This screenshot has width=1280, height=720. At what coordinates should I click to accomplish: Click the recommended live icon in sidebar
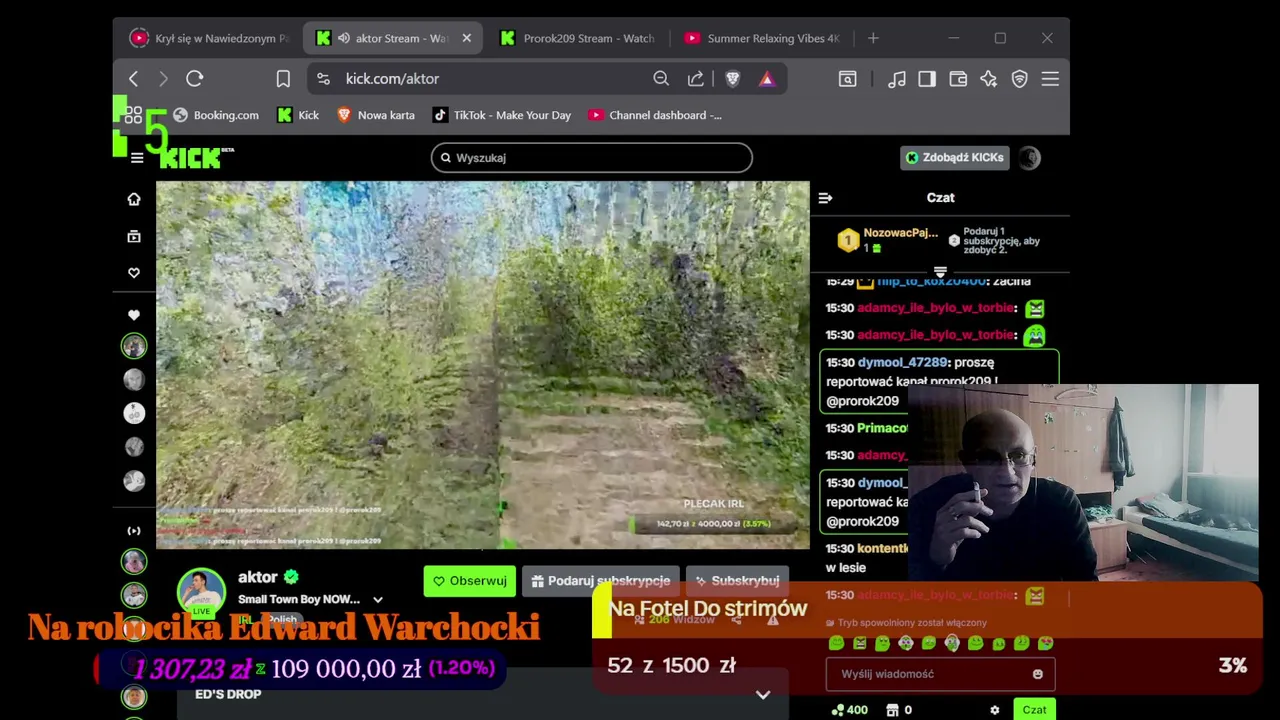pos(134,531)
